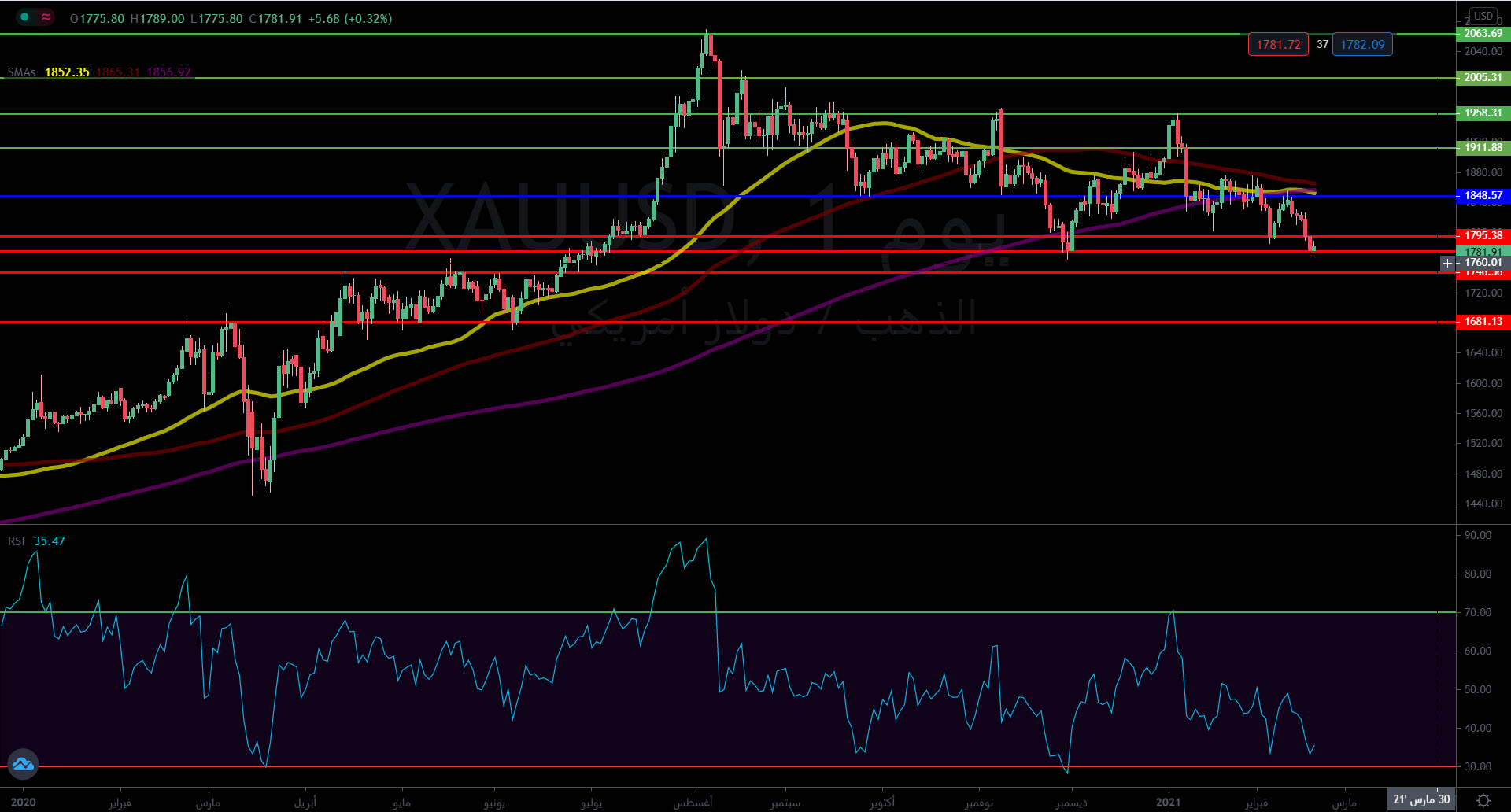Click the 2021 marker on time axis
This screenshot has height=812, width=1511.
tap(1168, 802)
